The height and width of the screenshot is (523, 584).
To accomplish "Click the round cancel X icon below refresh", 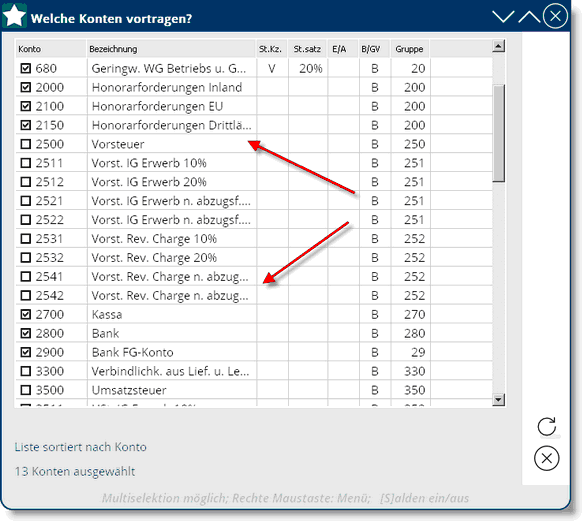I will click(x=546, y=458).
